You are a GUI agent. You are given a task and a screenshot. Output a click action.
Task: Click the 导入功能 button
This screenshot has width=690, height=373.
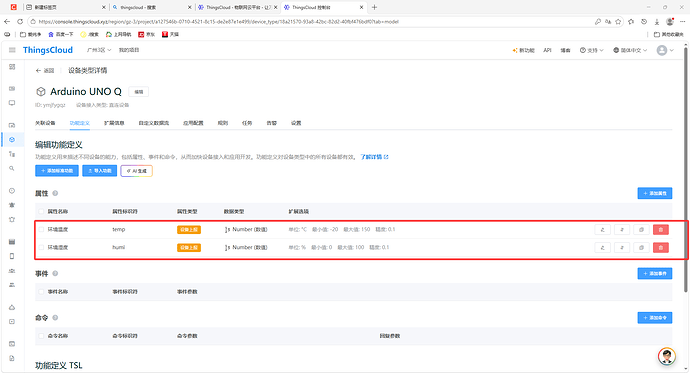[x=99, y=171]
